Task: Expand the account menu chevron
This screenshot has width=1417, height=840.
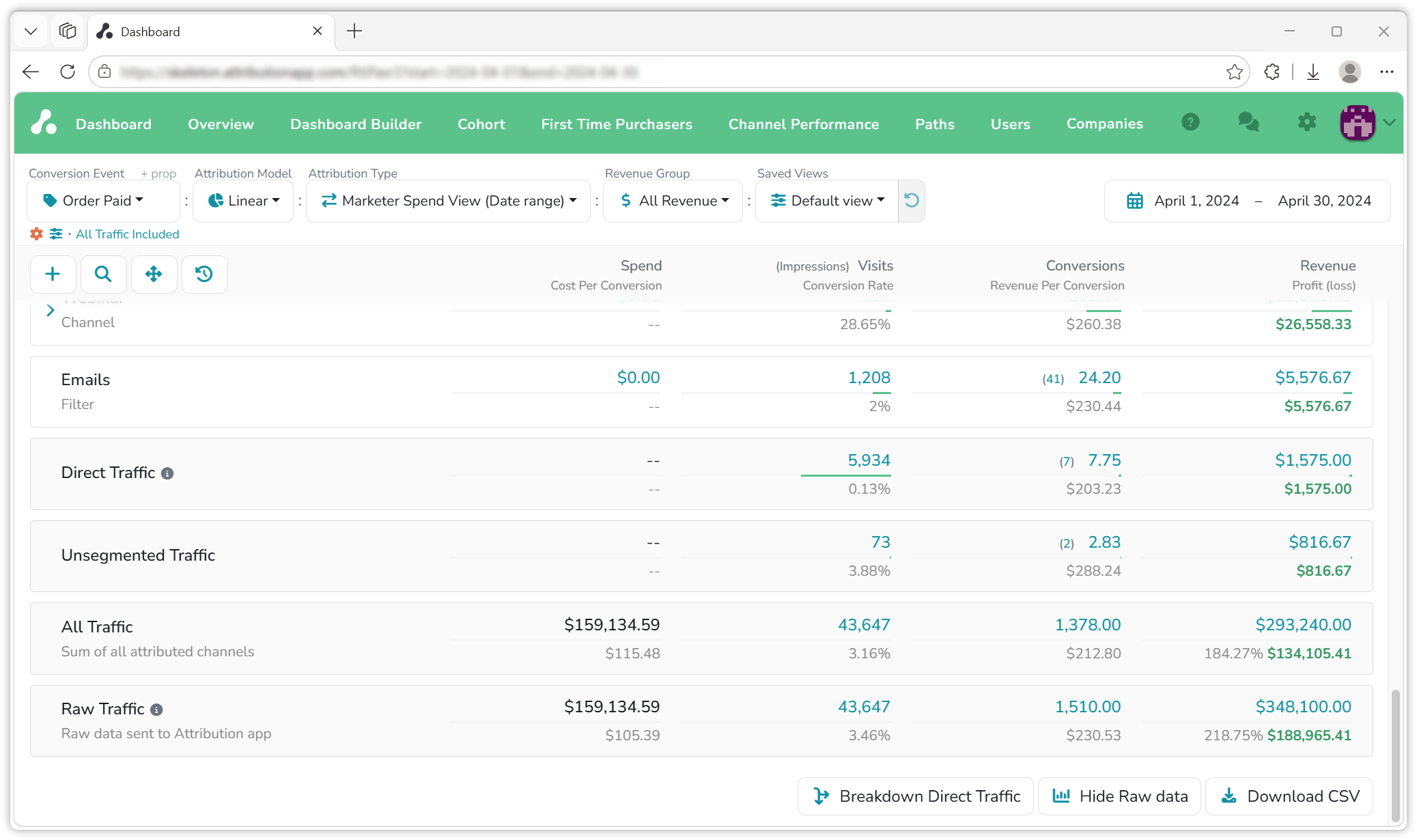Action: tap(1390, 122)
